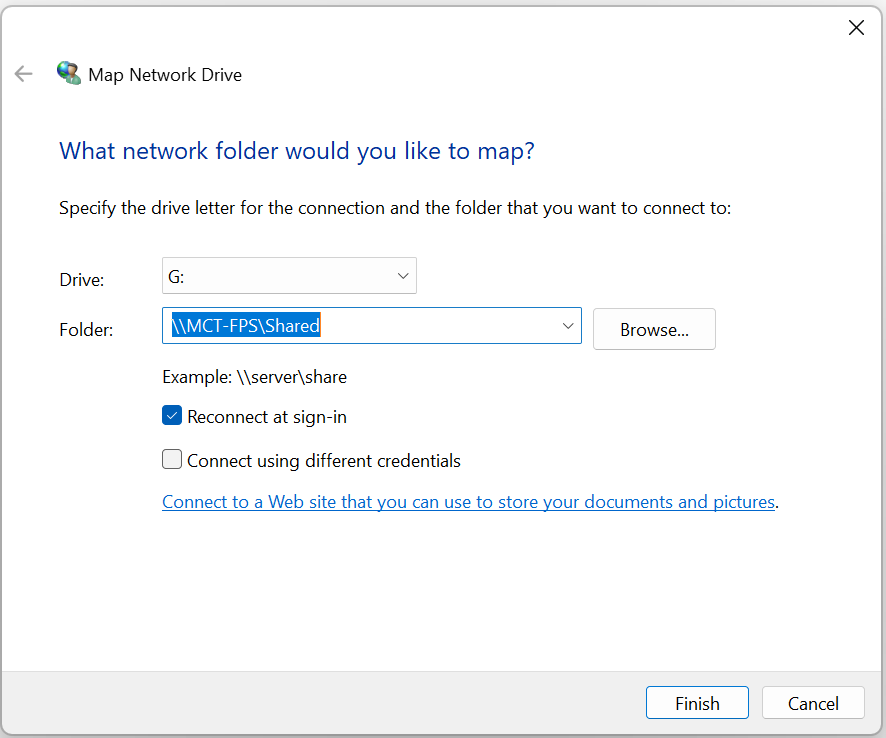
Task: Click the Map Network Drive globe icon
Action: tap(69, 74)
